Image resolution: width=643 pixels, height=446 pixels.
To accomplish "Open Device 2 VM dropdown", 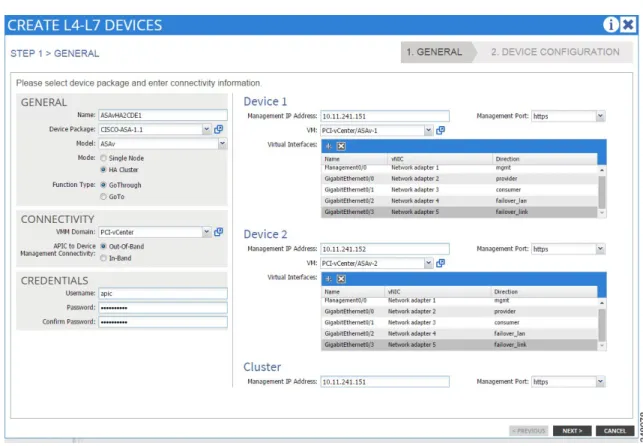I will tap(429, 263).
